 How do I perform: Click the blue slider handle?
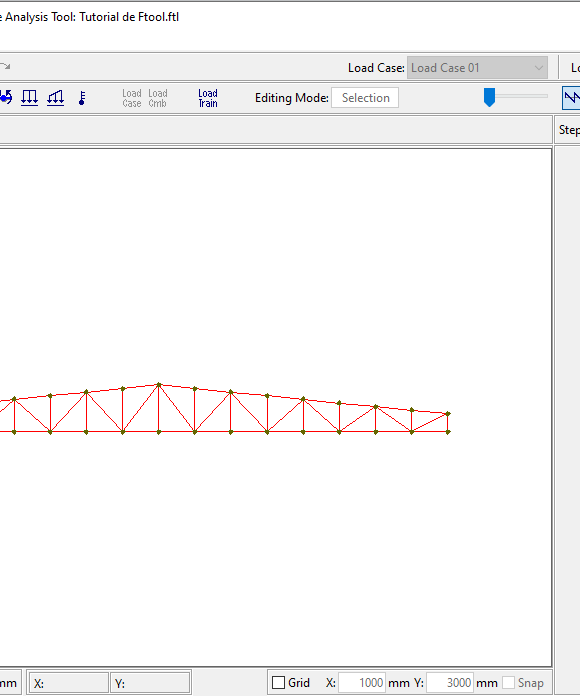(x=489, y=97)
